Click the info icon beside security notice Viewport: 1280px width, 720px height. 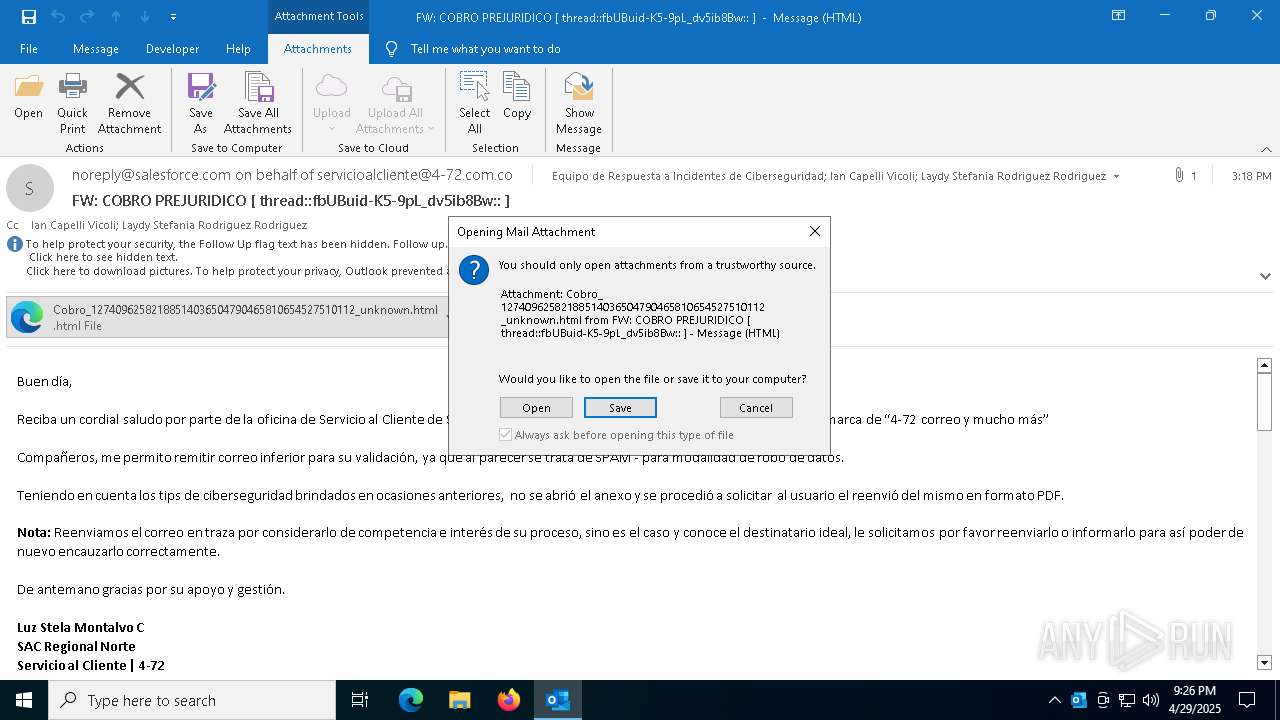point(15,244)
